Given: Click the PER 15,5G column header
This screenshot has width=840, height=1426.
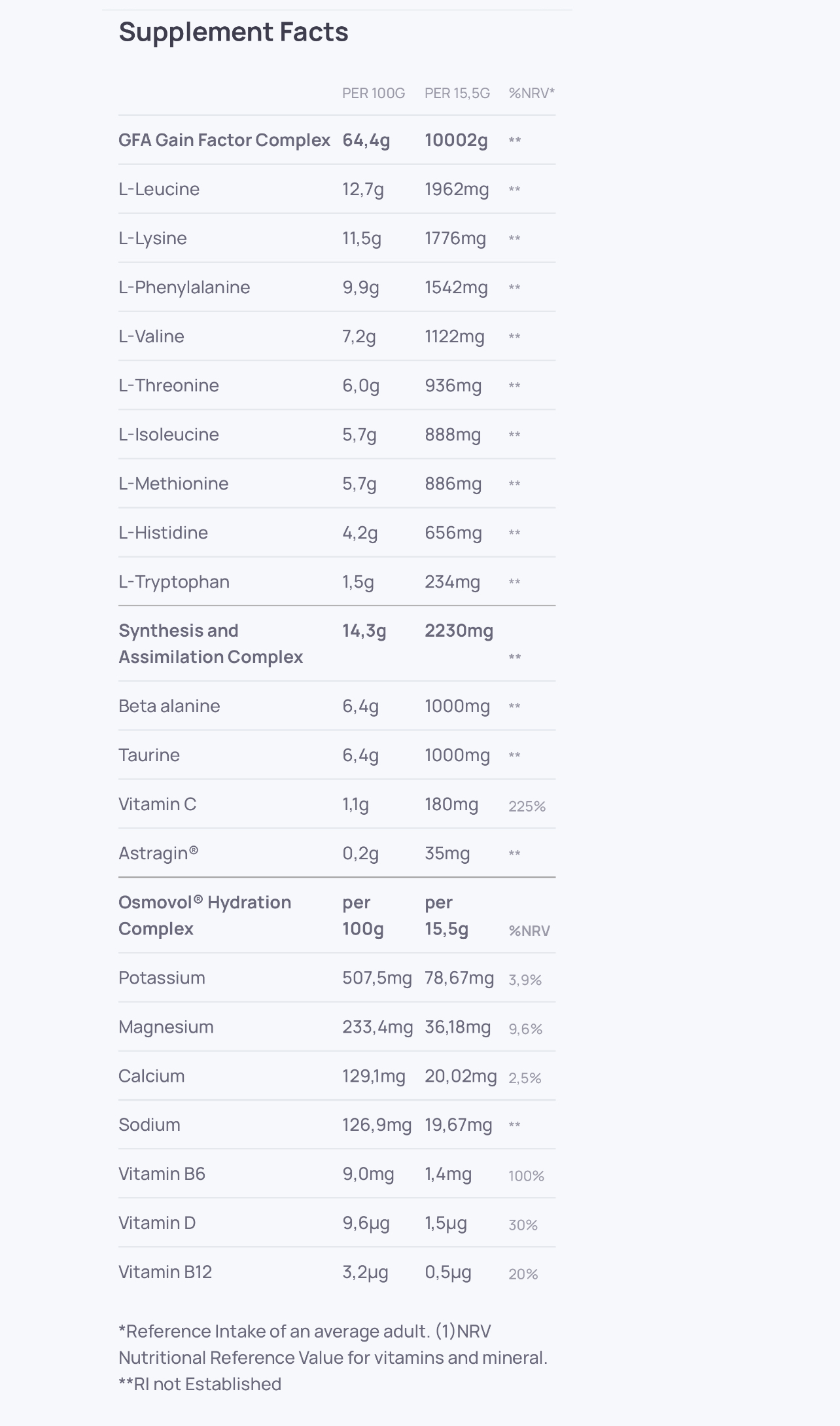Looking at the screenshot, I should pyautogui.click(x=457, y=93).
